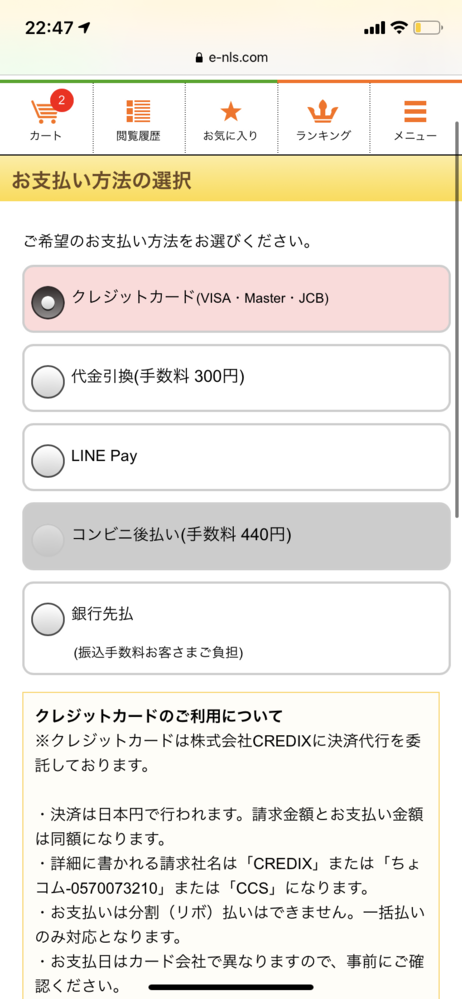The width and height of the screenshot is (462, 999).
Task: Open favorites star icon
Action: pos(230,111)
